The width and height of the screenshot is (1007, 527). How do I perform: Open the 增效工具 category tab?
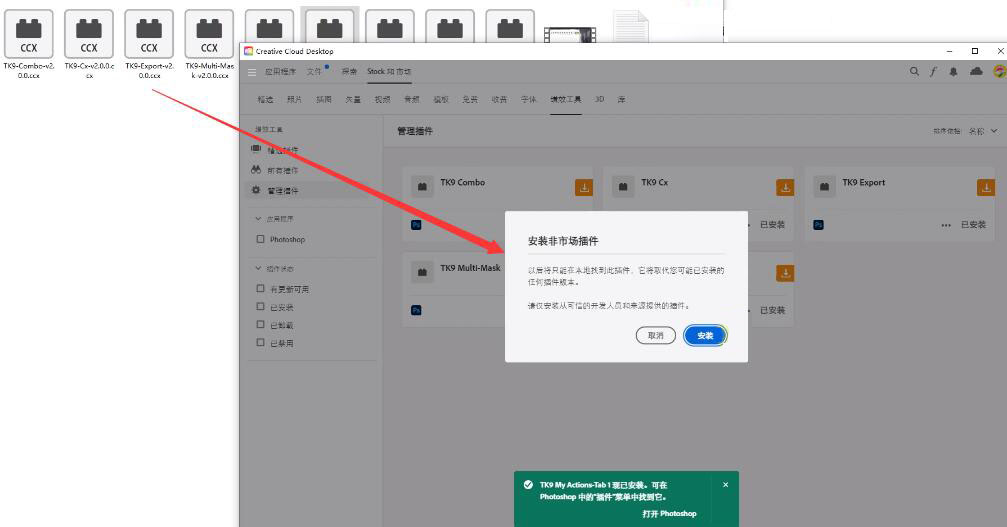pyautogui.click(x=566, y=99)
